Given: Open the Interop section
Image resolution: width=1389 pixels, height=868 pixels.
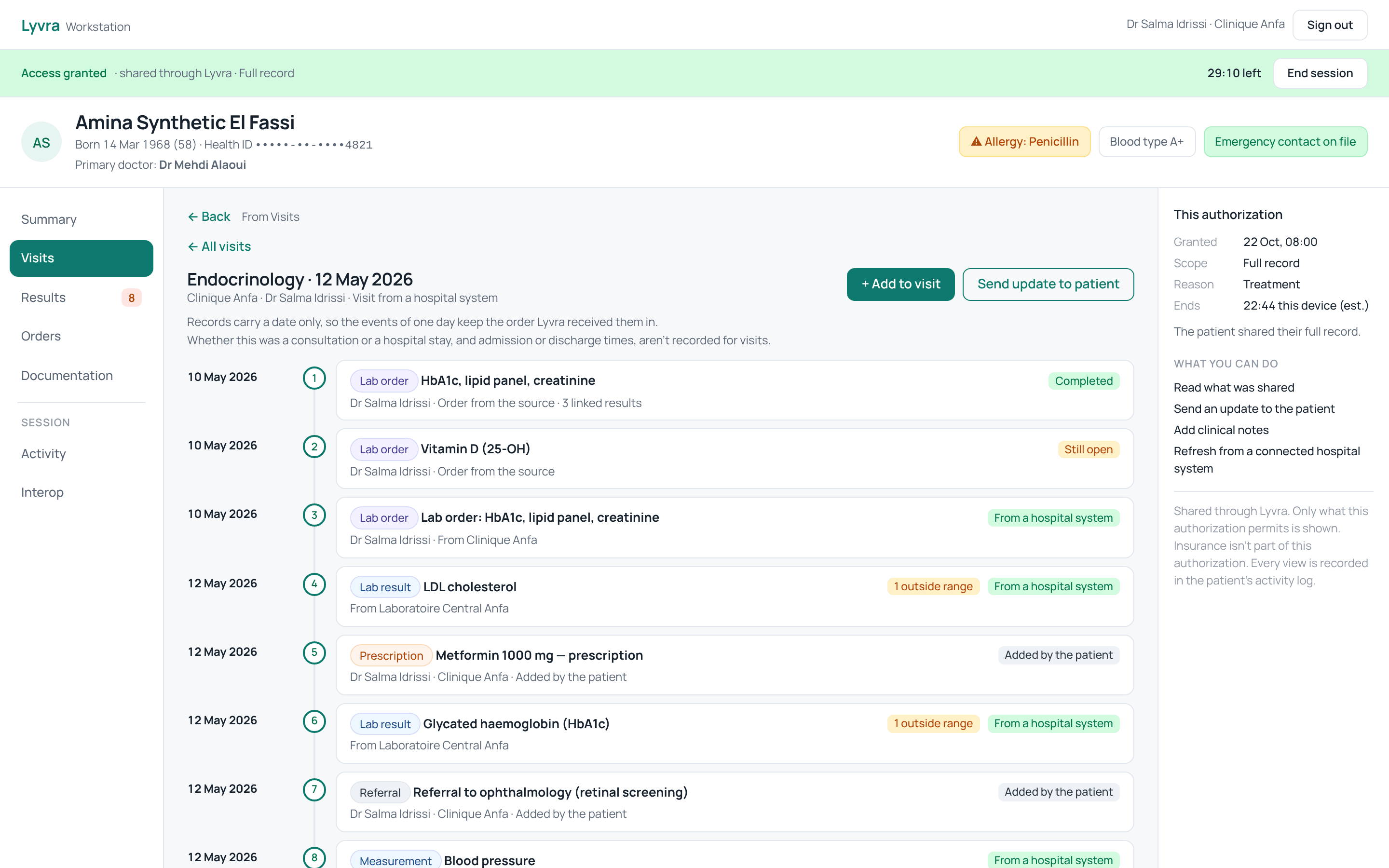Looking at the screenshot, I should 82,492.
